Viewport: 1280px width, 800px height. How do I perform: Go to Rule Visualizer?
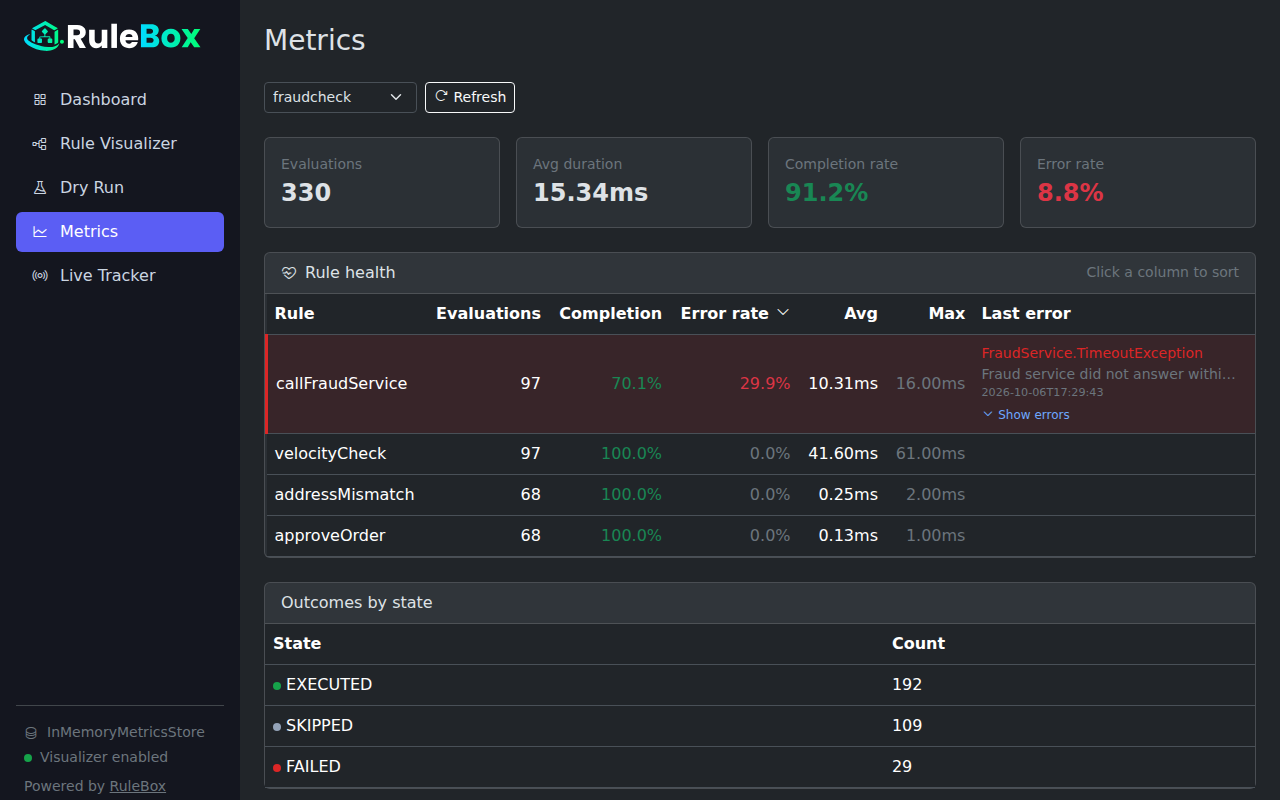pos(120,144)
